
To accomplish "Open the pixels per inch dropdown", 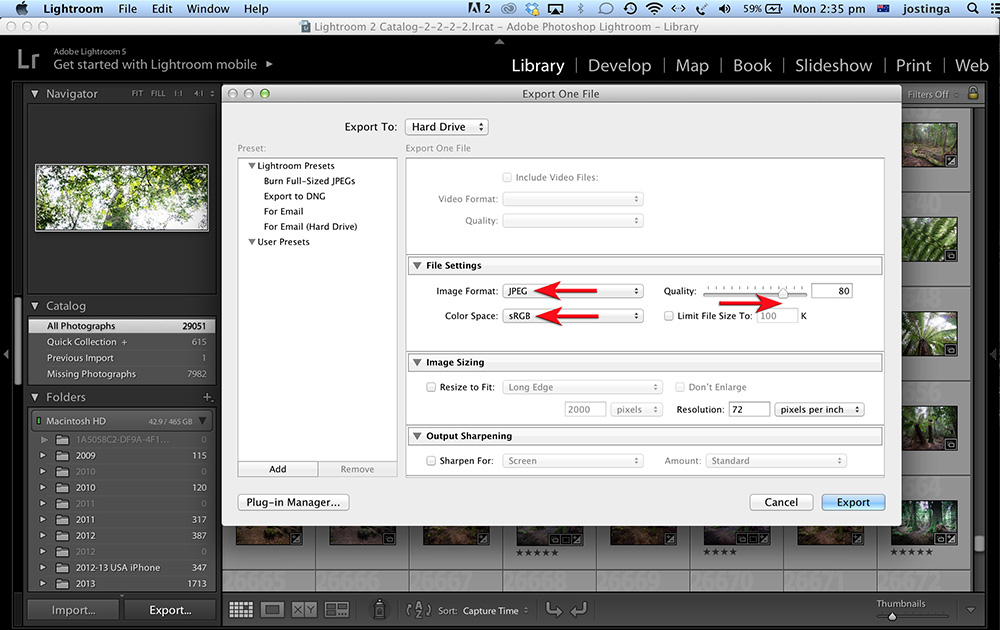I will tap(820, 409).
